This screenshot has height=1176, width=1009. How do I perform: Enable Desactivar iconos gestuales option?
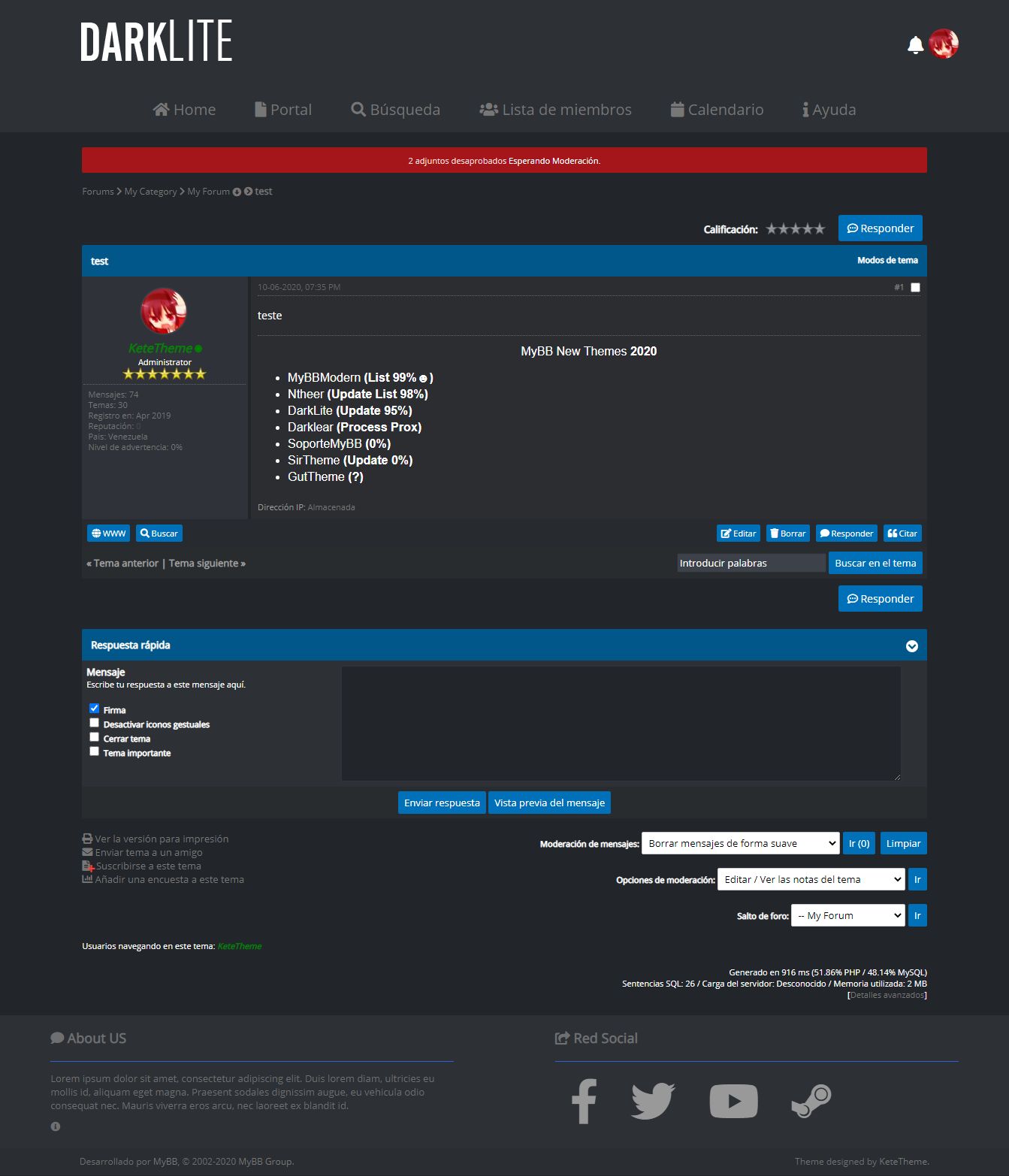pos(94,722)
